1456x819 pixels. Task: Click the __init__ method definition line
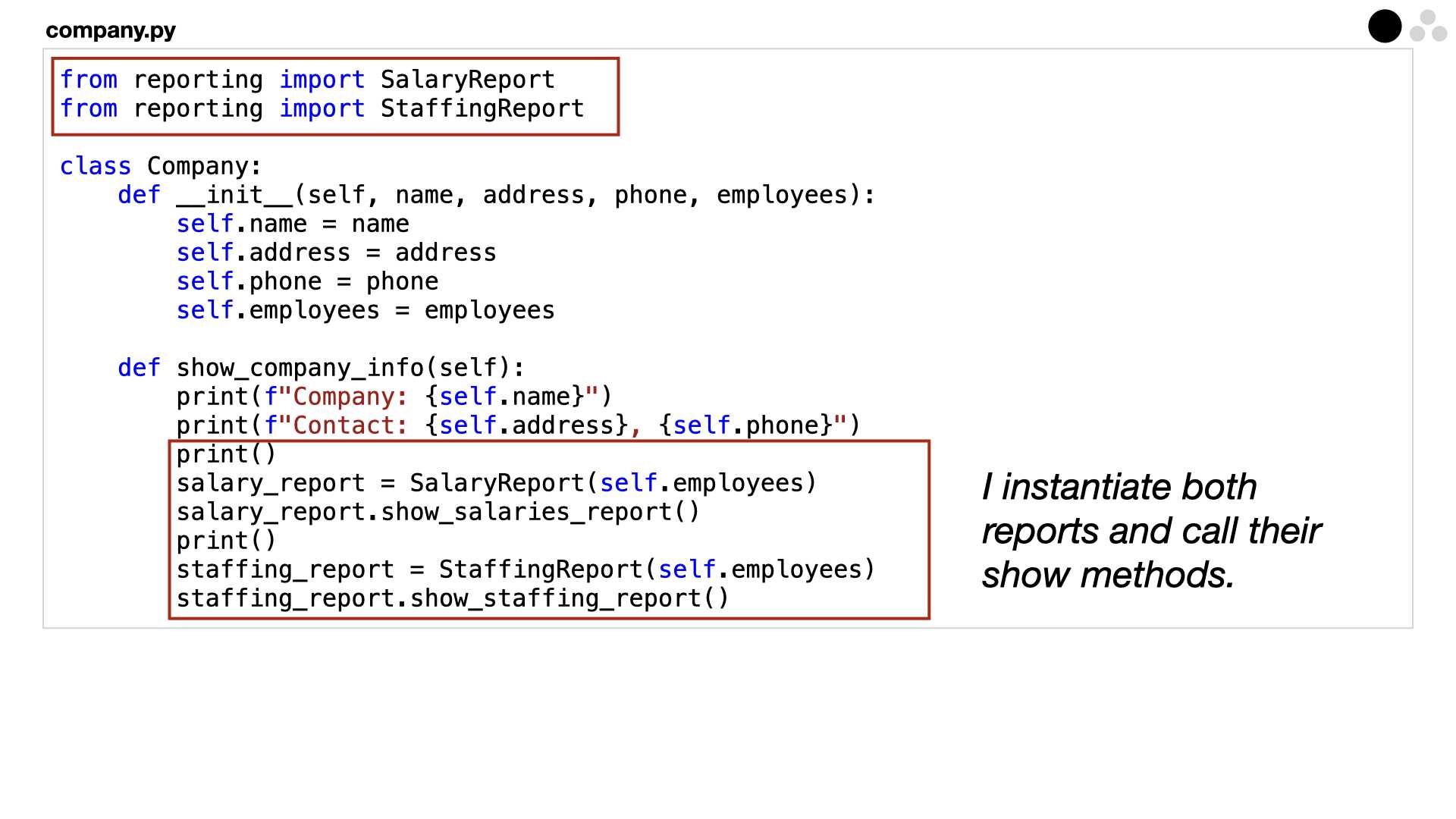click(497, 195)
